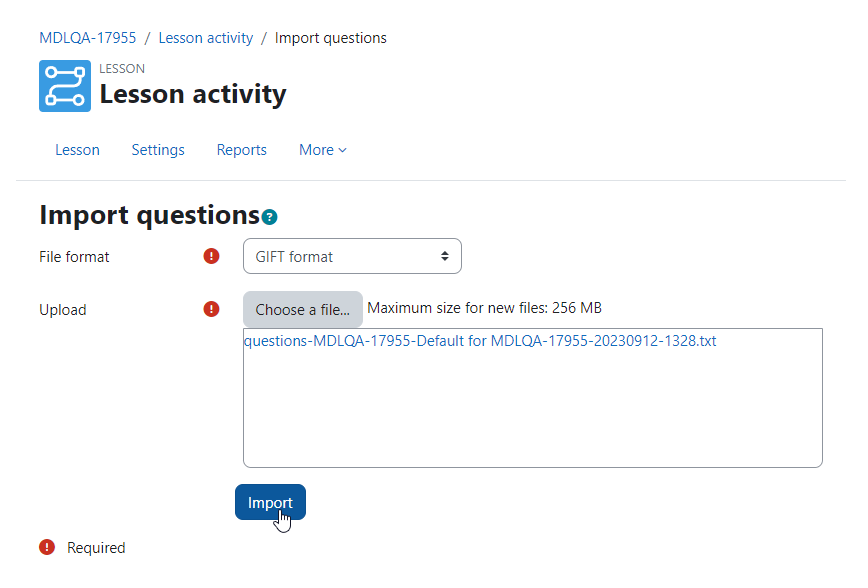Open the GIFT format dropdown

[352, 256]
